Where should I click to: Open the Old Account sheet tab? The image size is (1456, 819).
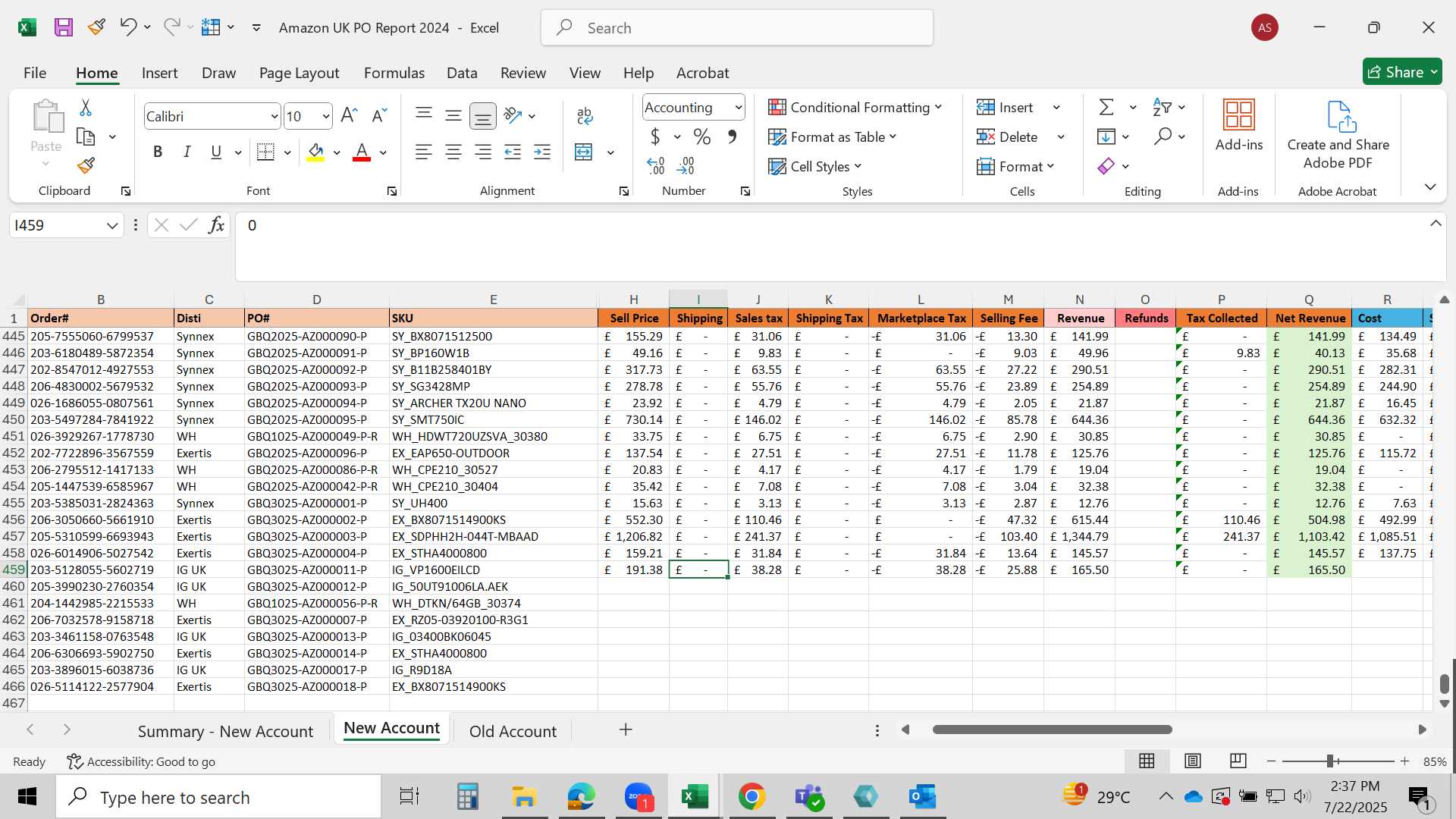[513, 731]
